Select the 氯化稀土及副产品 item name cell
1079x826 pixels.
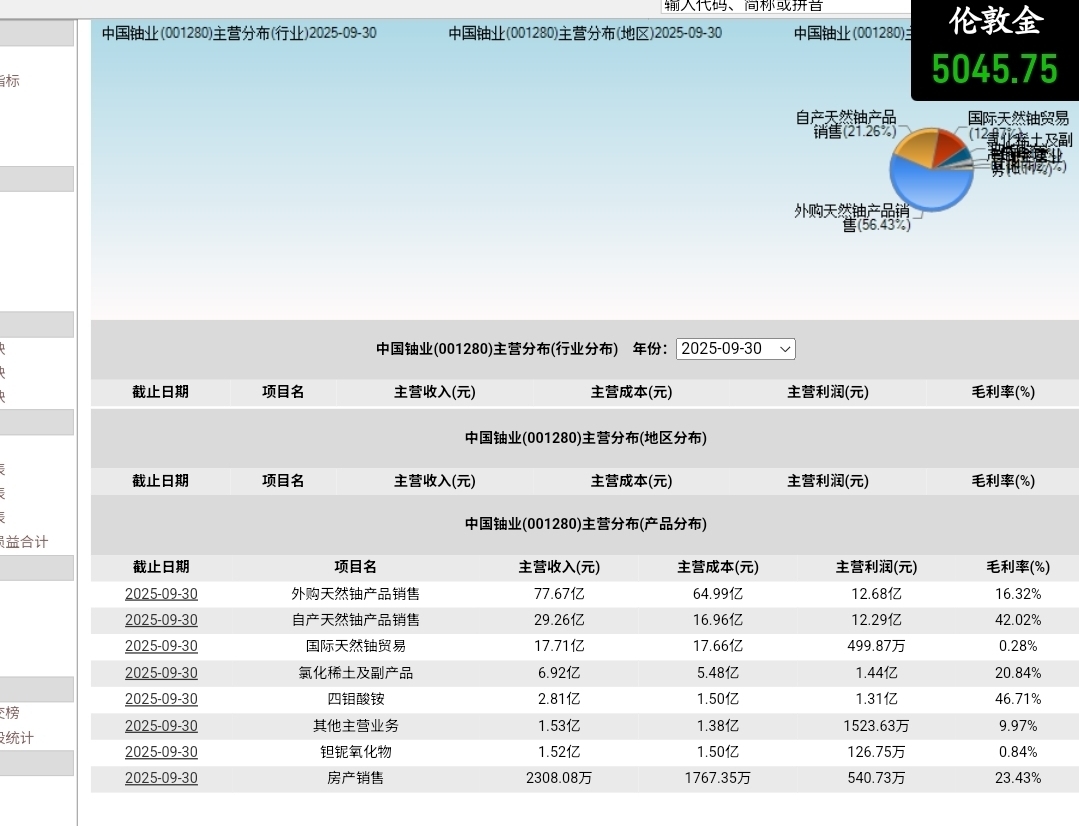click(355, 673)
